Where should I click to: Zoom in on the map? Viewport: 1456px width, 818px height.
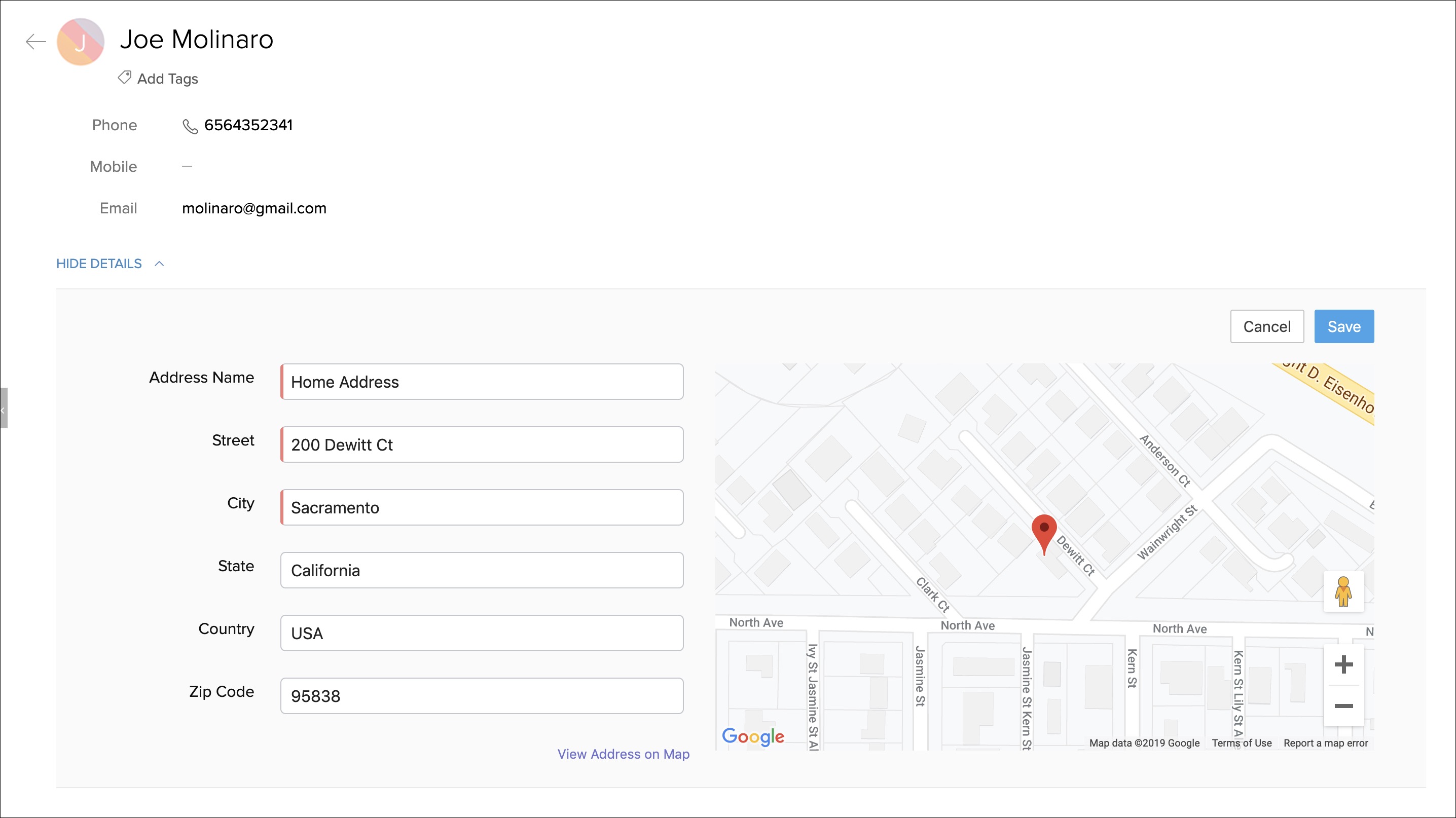(1343, 664)
